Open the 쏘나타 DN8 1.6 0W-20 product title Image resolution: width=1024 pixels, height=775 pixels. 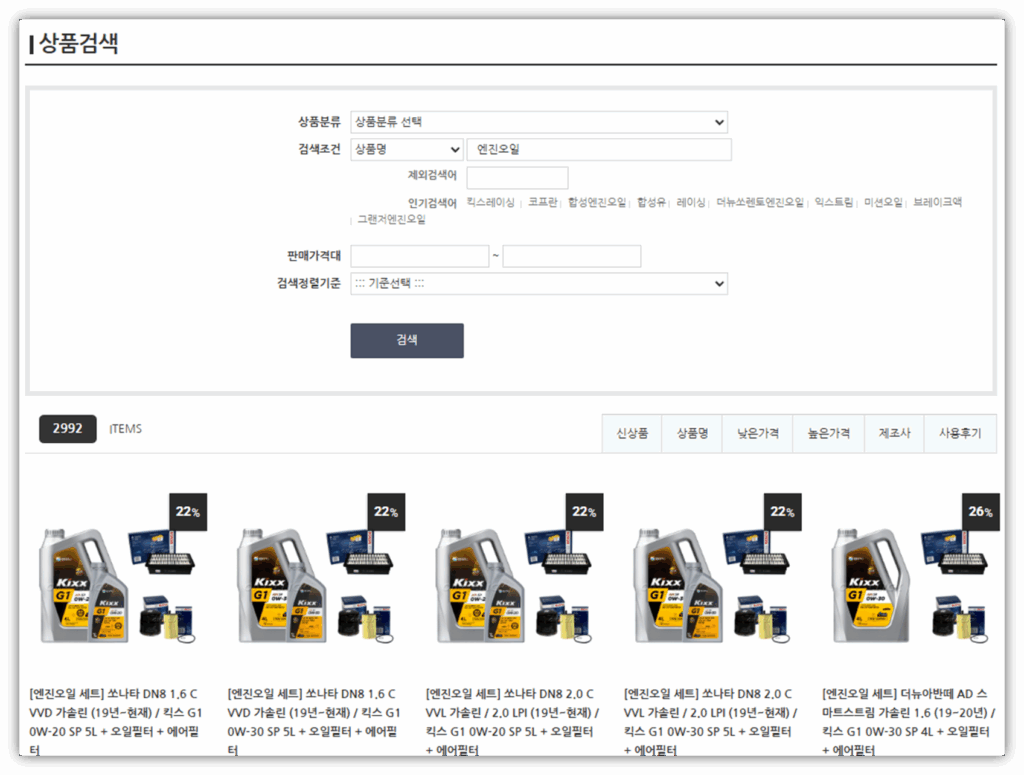click(x=115, y=713)
